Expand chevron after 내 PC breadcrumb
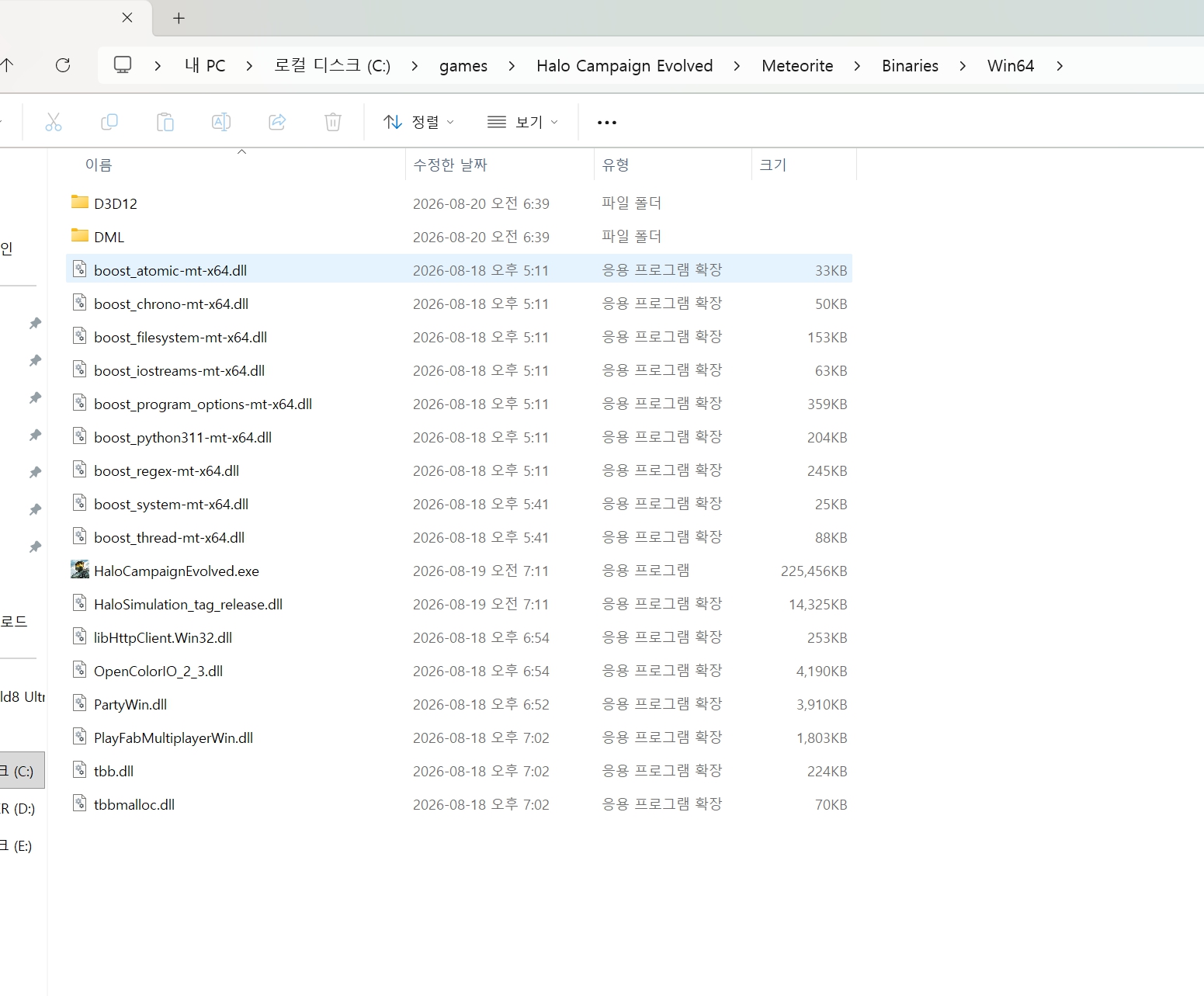 point(249,66)
